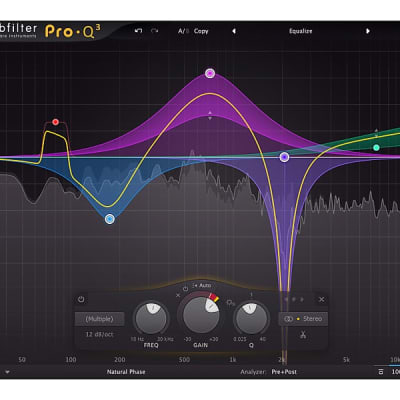The width and height of the screenshot is (400, 400).
Task: Select the purple notch band node
Action: (284, 157)
